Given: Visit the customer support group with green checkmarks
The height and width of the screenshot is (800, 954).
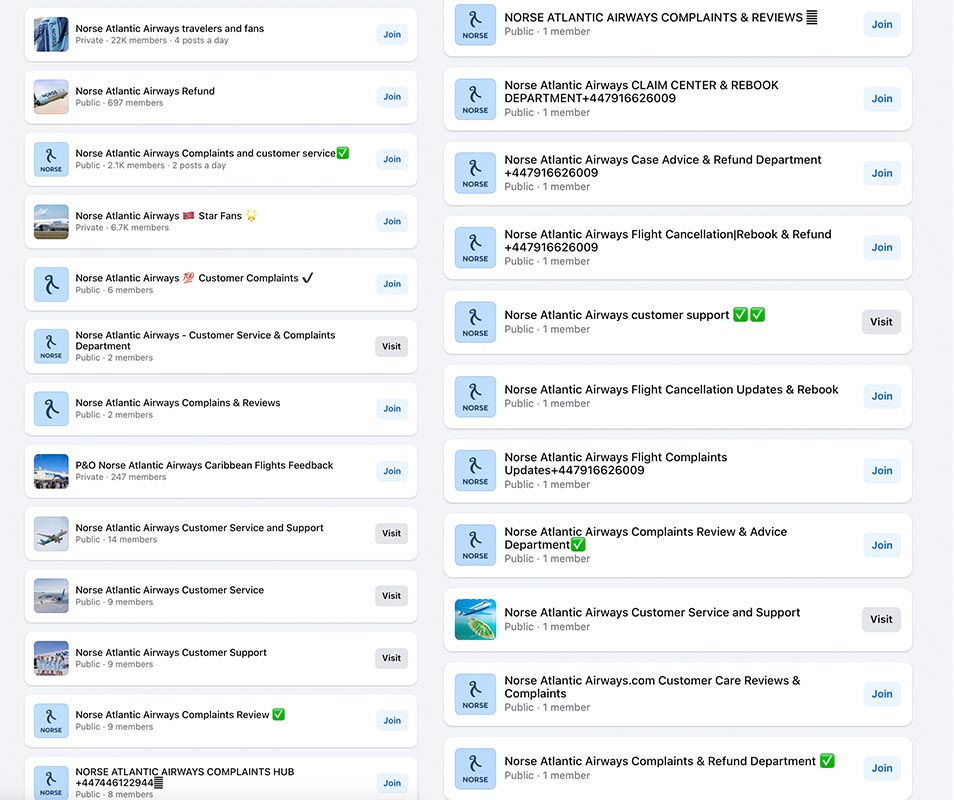Looking at the screenshot, I should (880, 322).
